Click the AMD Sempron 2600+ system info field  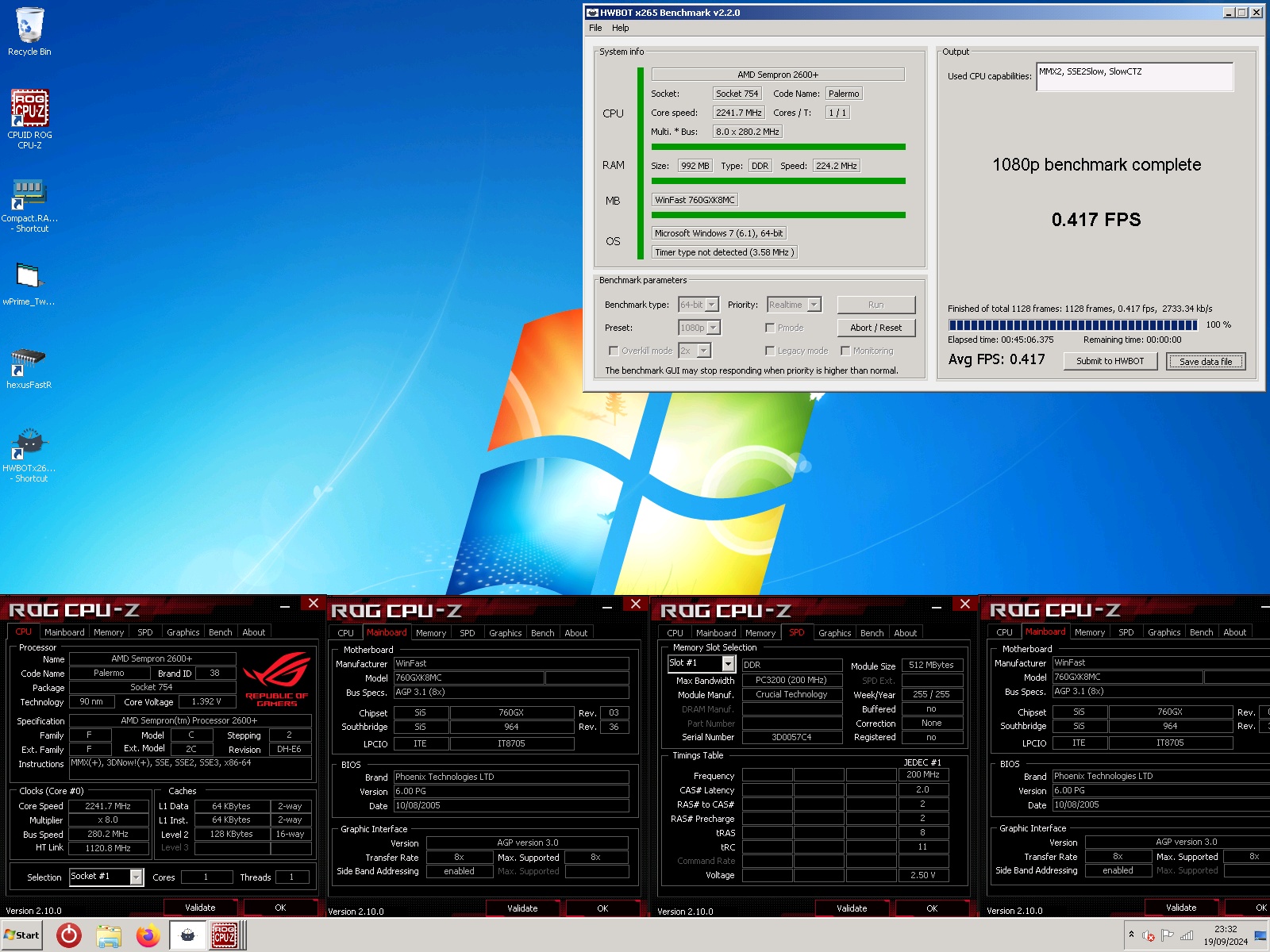778,75
